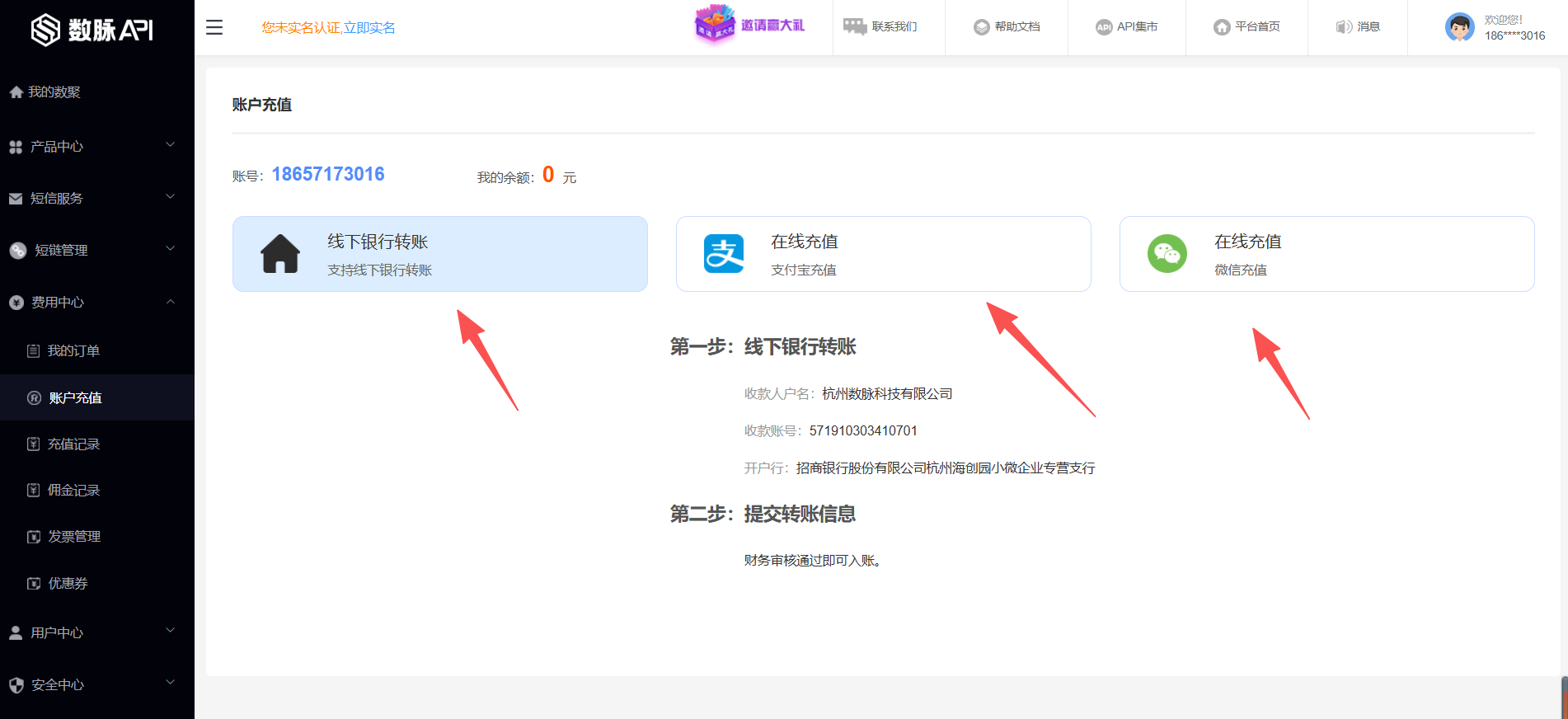
Task: Go to API集市 from top bar
Action: [x=1127, y=27]
